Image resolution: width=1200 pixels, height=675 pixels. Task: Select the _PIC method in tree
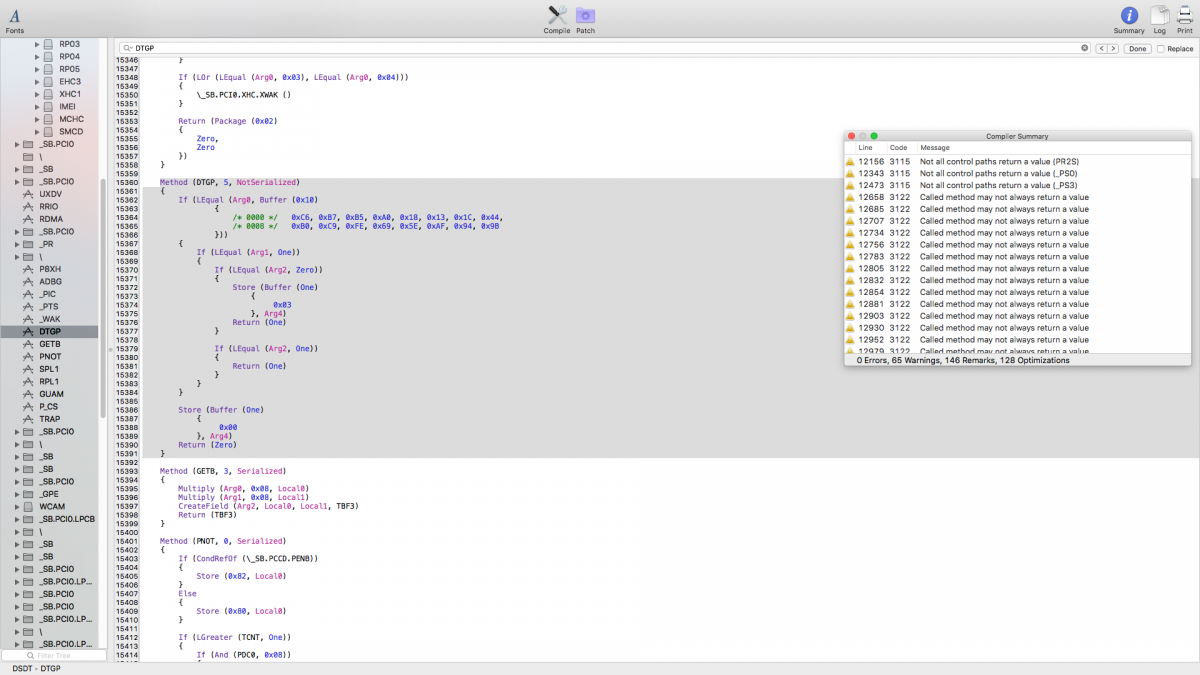click(x=48, y=294)
